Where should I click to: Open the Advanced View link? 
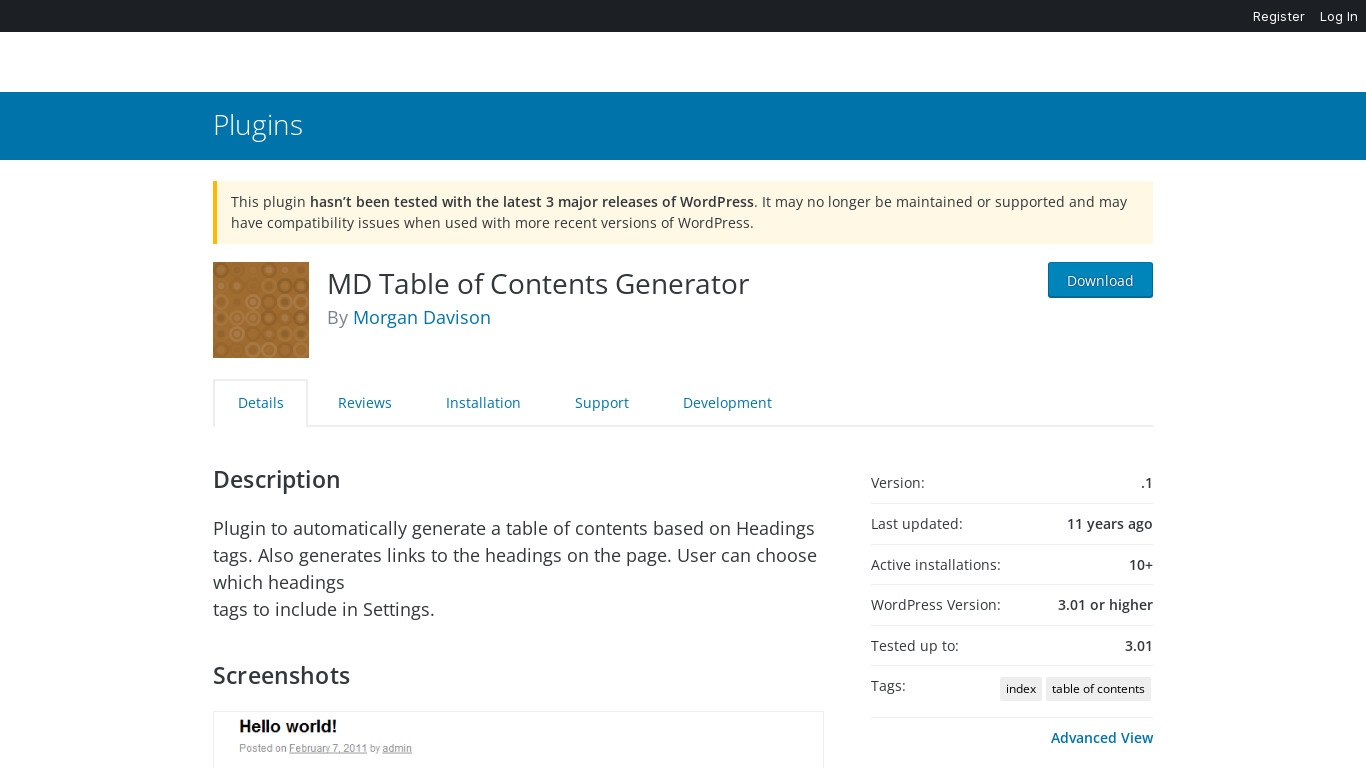[x=1102, y=738]
